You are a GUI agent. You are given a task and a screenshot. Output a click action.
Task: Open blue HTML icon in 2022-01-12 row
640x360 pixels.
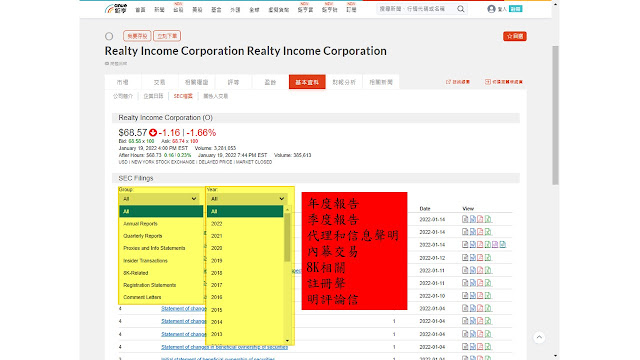point(473,257)
